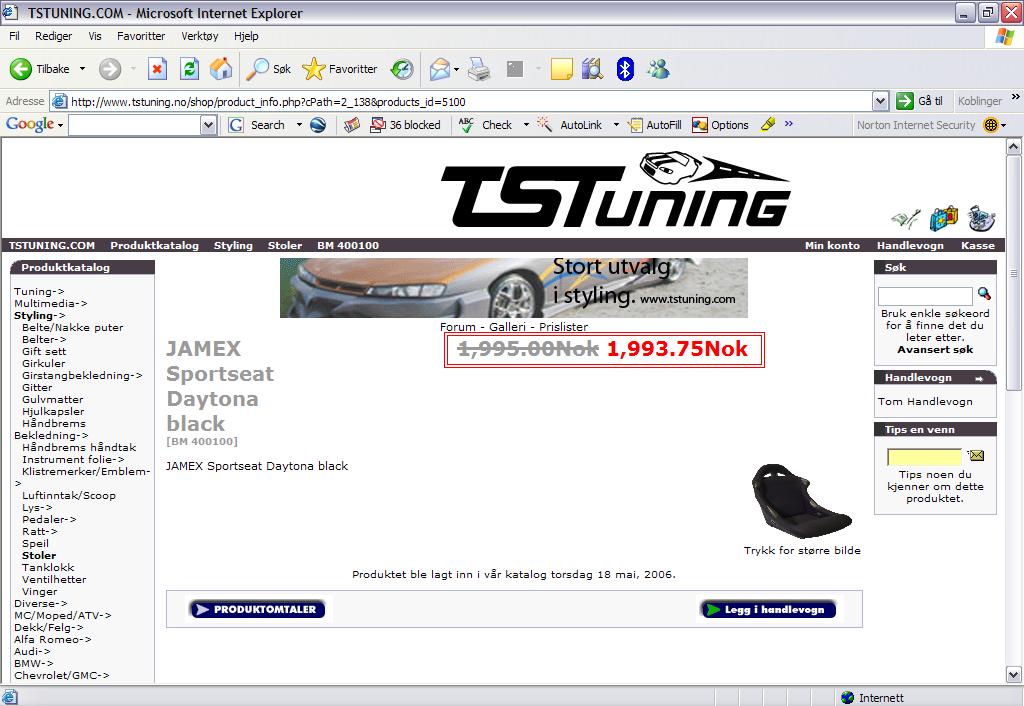Viewport: 1024px width, 706px height.
Task: Click the Tips en venn email field
Action: pos(924,457)
